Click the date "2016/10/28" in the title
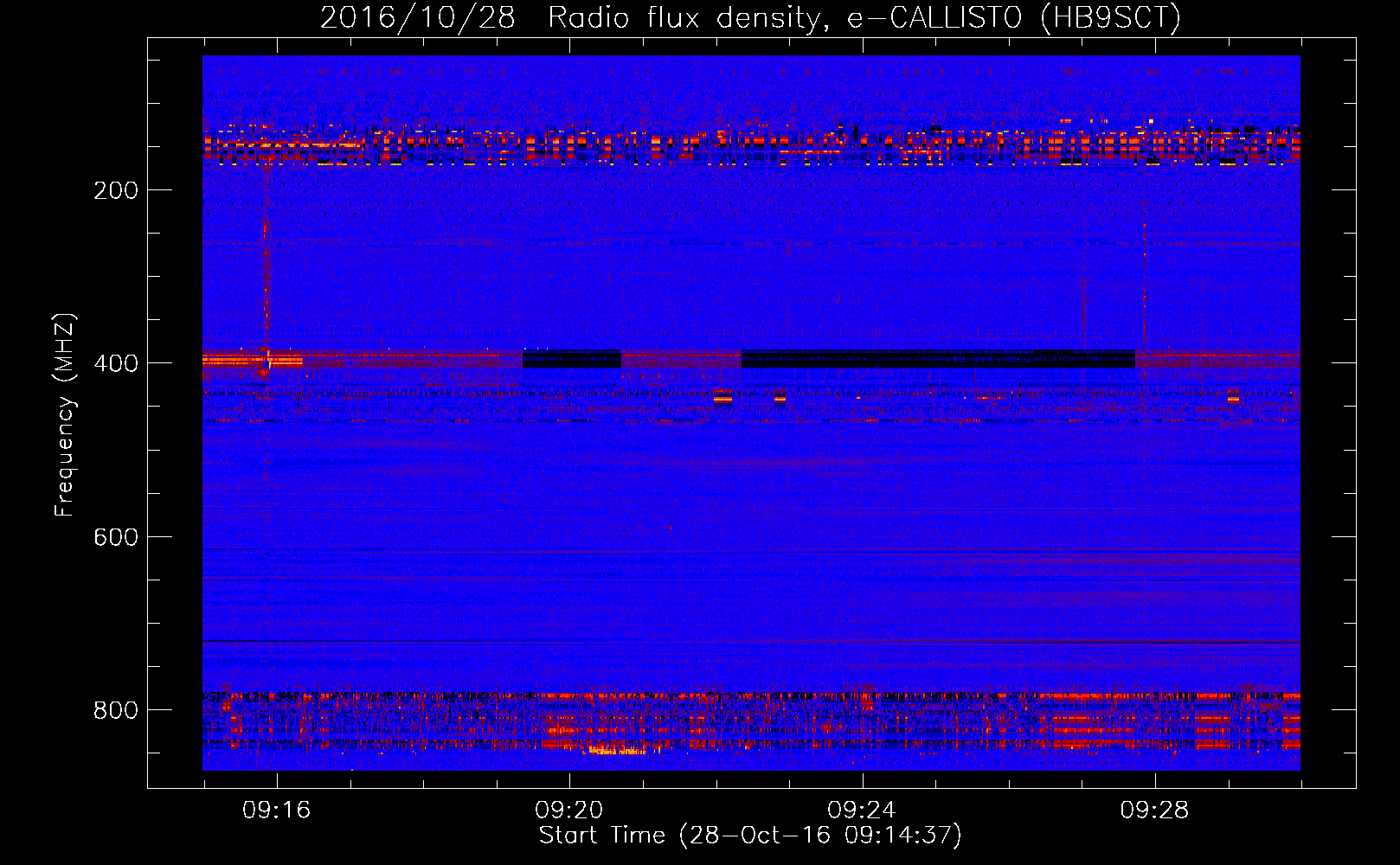The image size is (1400, 865). pyautogui.click(x=418, y=17)
